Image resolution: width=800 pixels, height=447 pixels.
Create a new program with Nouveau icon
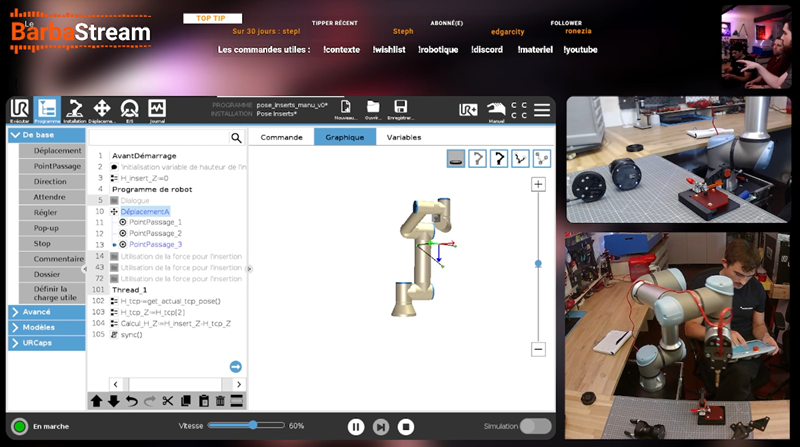pyautogui.click(x=345, y=109)
